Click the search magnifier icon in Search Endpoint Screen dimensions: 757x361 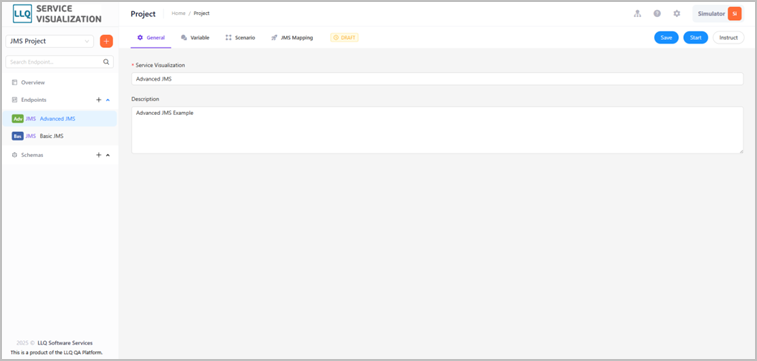tap(106, 62)
